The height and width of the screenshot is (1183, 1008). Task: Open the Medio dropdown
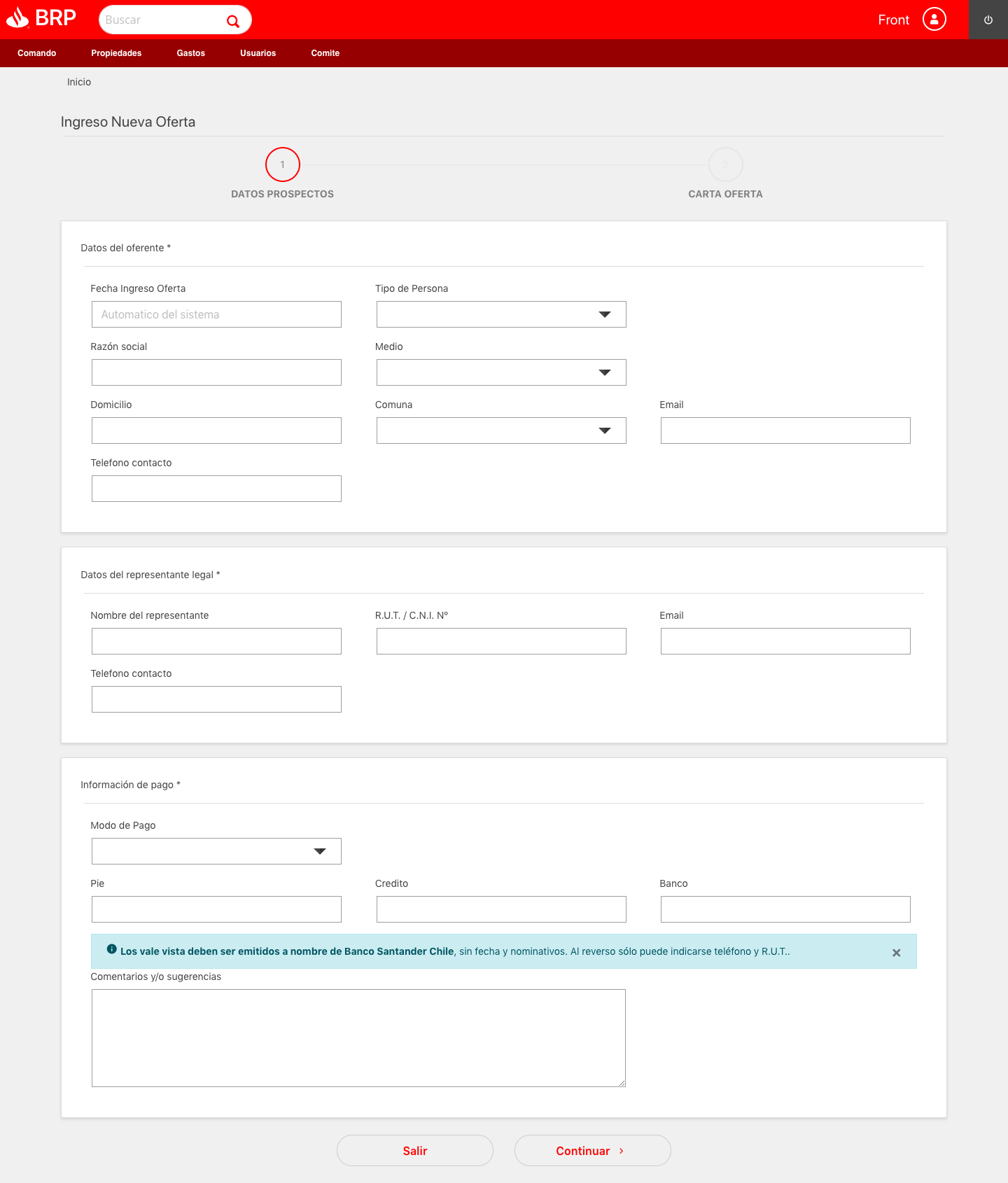coord(501,372)
